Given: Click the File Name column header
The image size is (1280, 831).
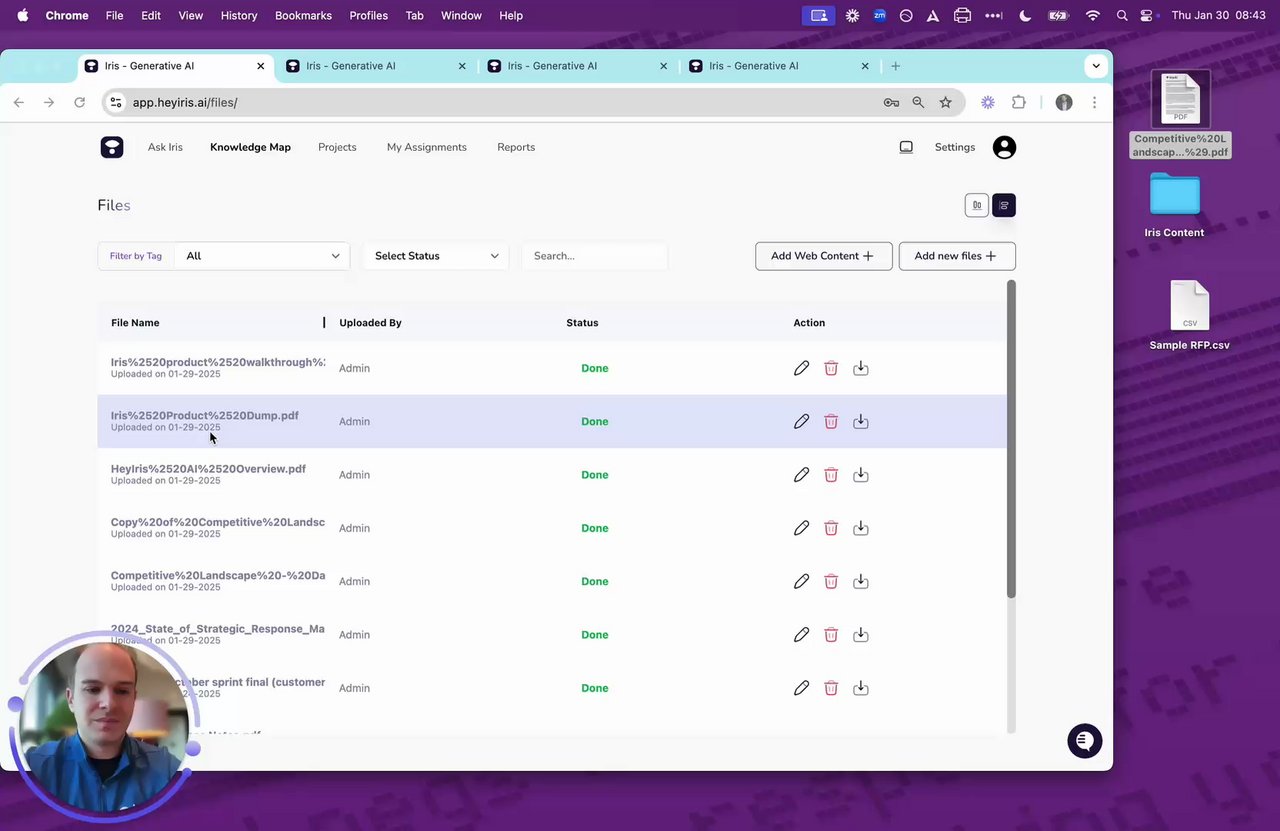Looking at the screenshot, I should pyautogui.click(x=135, y=323).
